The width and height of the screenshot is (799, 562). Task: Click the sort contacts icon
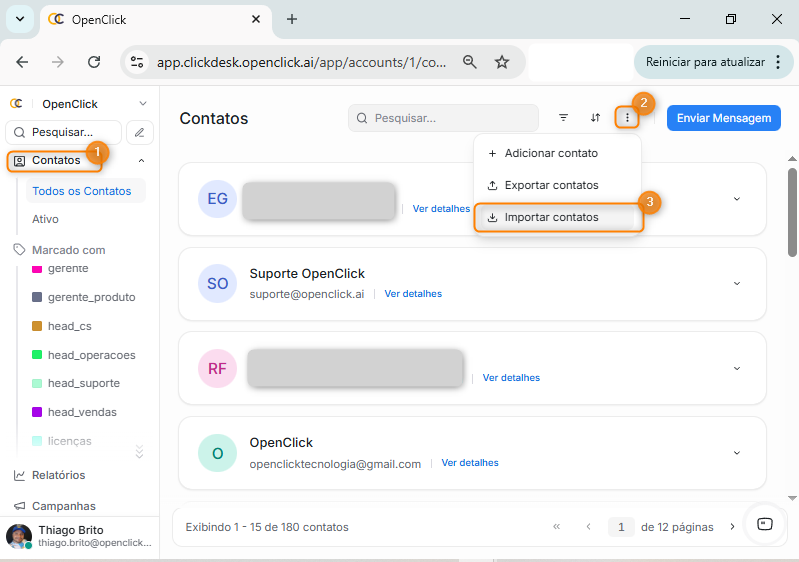click(595, 118)
